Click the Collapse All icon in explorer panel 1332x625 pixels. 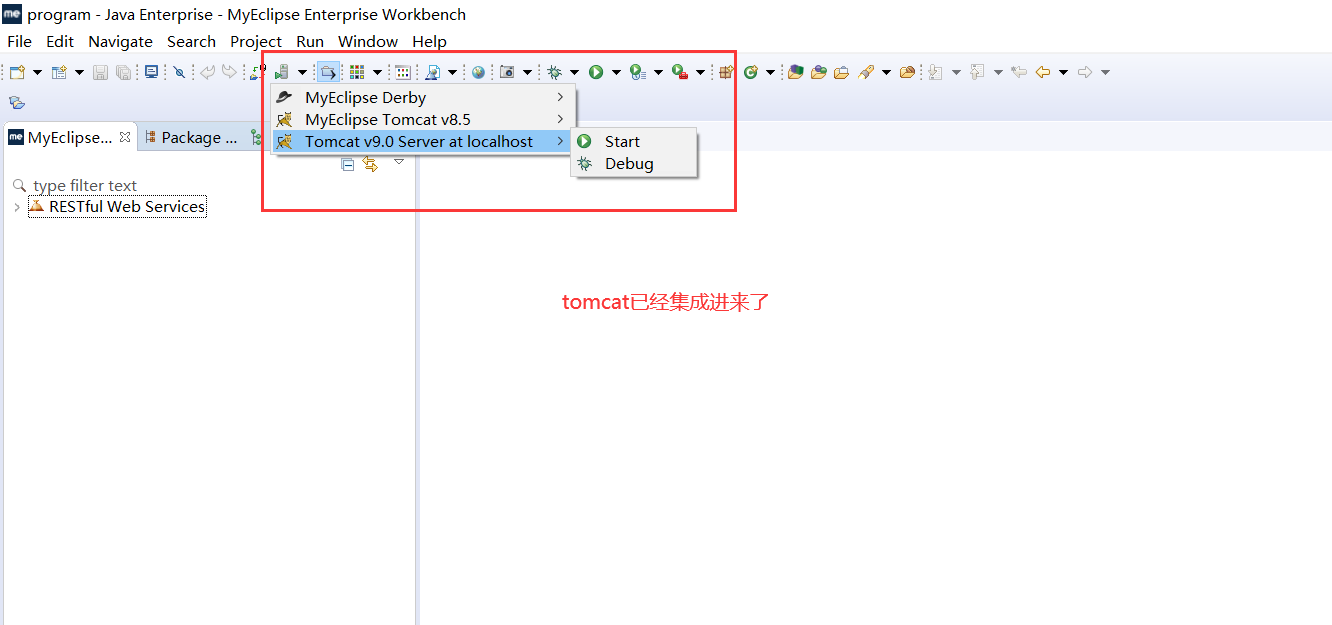pos(348,163)
